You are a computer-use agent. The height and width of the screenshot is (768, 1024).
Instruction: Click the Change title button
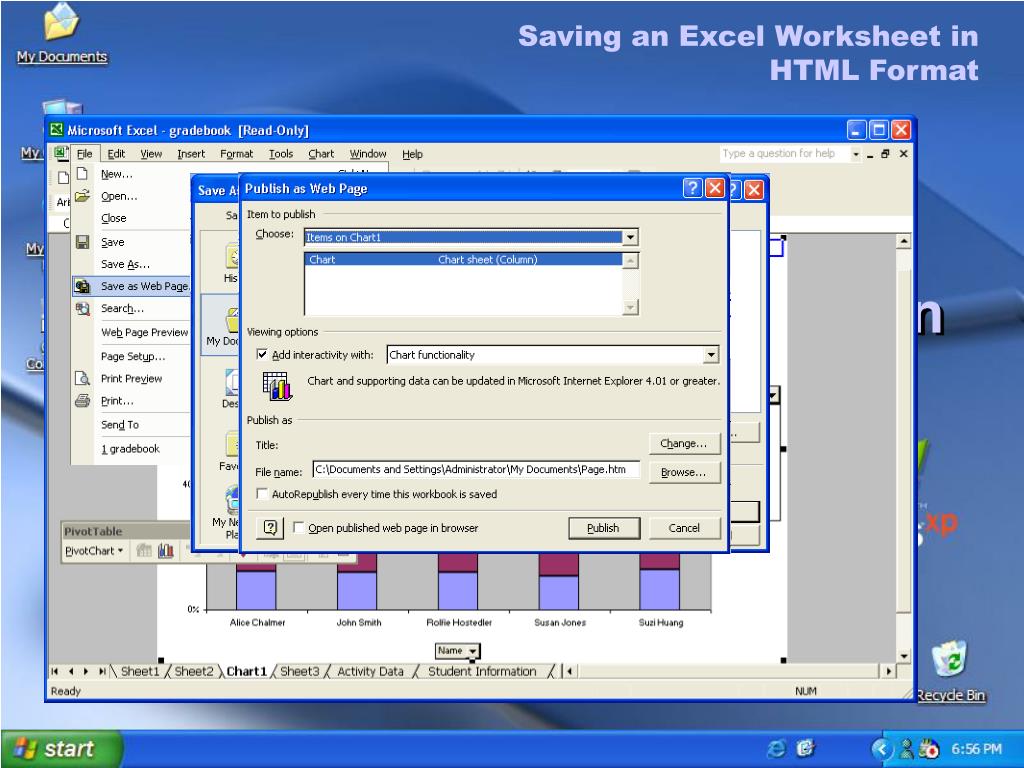pos(684,443)
